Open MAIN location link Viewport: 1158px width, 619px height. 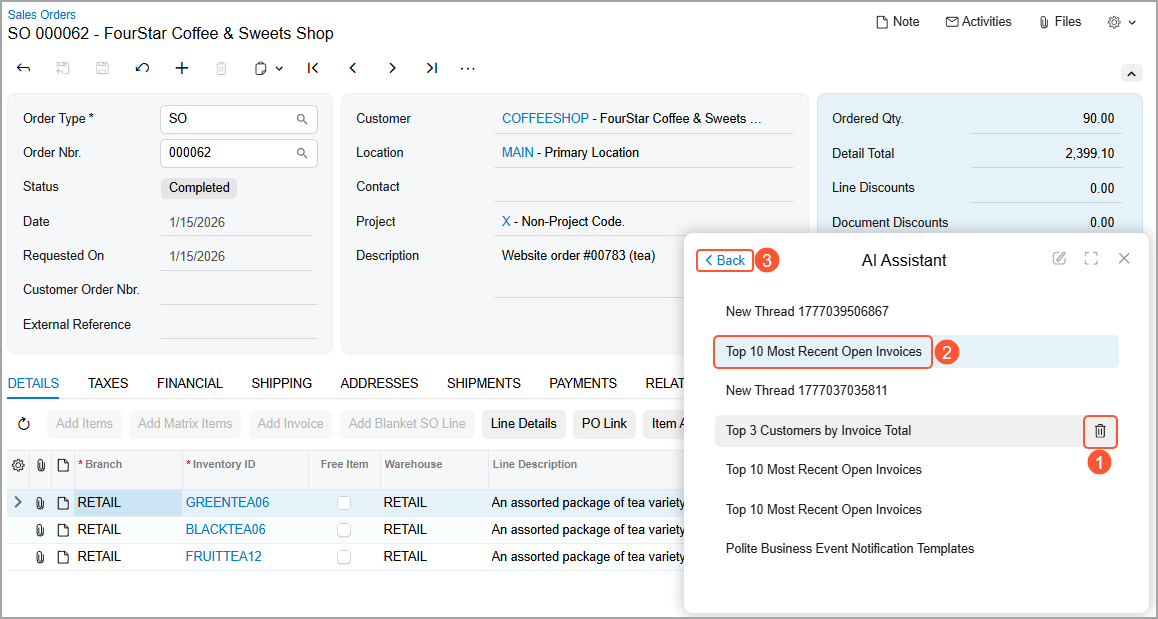click(x=518, y=153)
